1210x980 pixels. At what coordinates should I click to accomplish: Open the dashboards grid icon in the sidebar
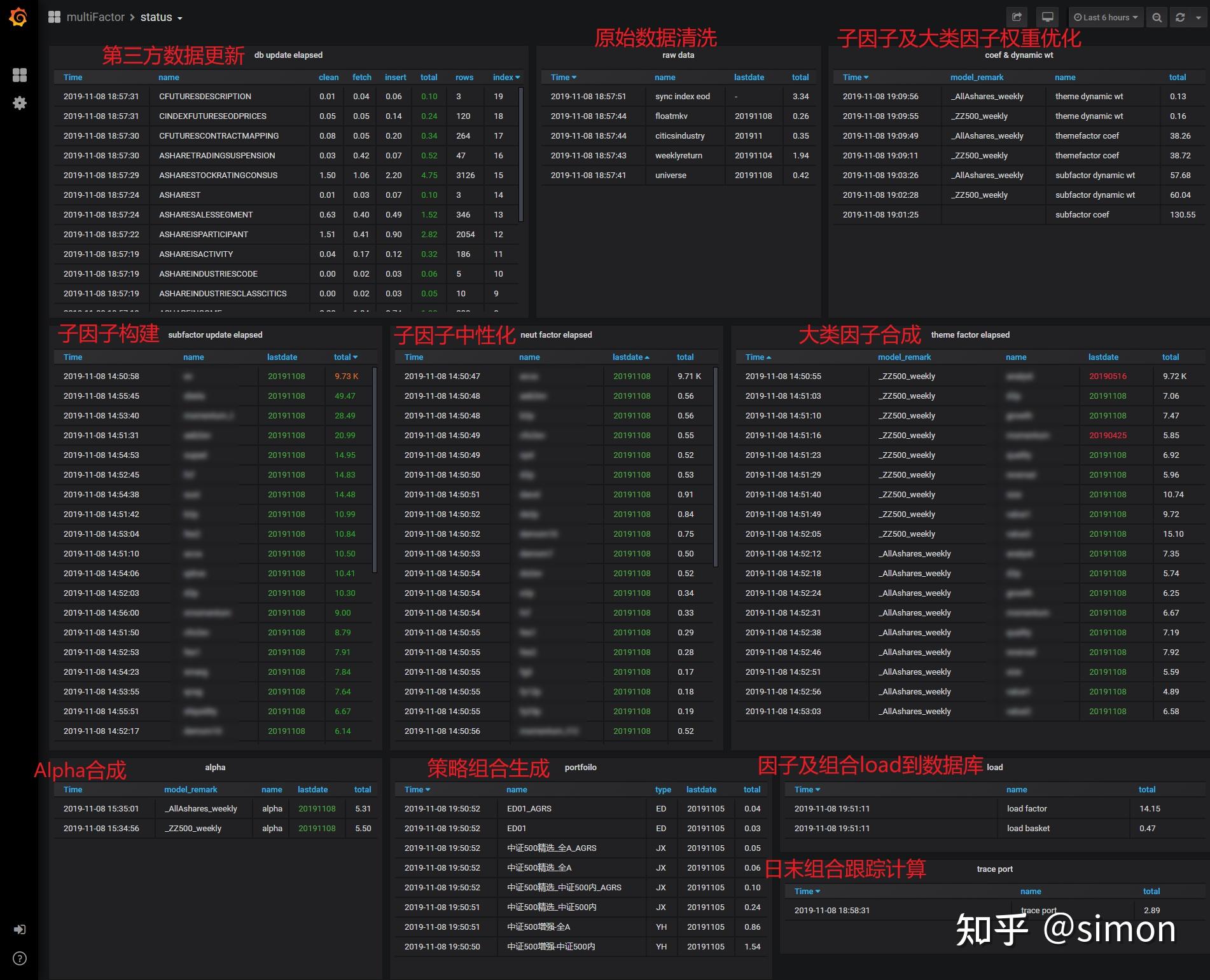coord(20,75)
